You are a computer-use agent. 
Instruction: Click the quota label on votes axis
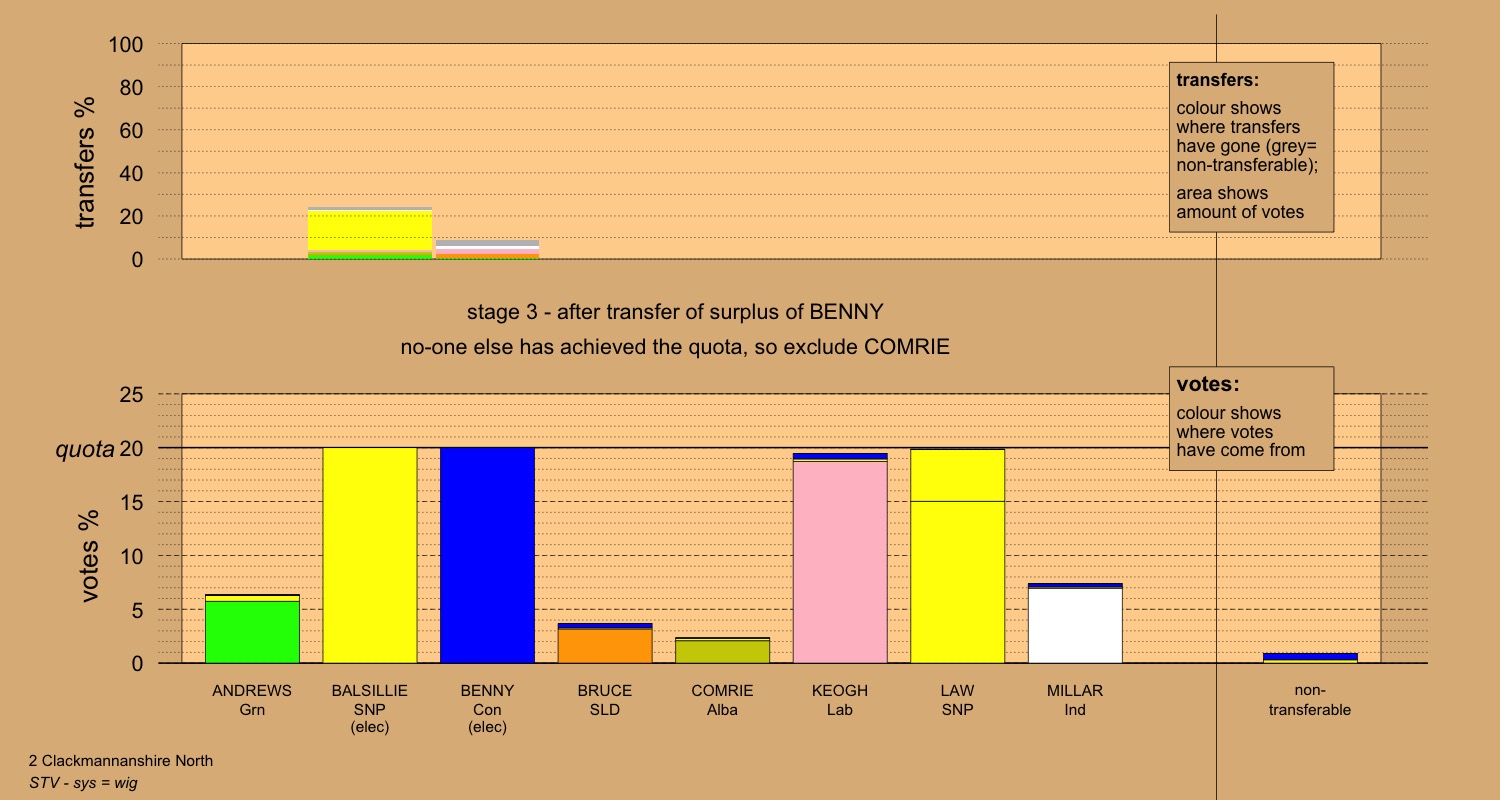coord(84,450)
